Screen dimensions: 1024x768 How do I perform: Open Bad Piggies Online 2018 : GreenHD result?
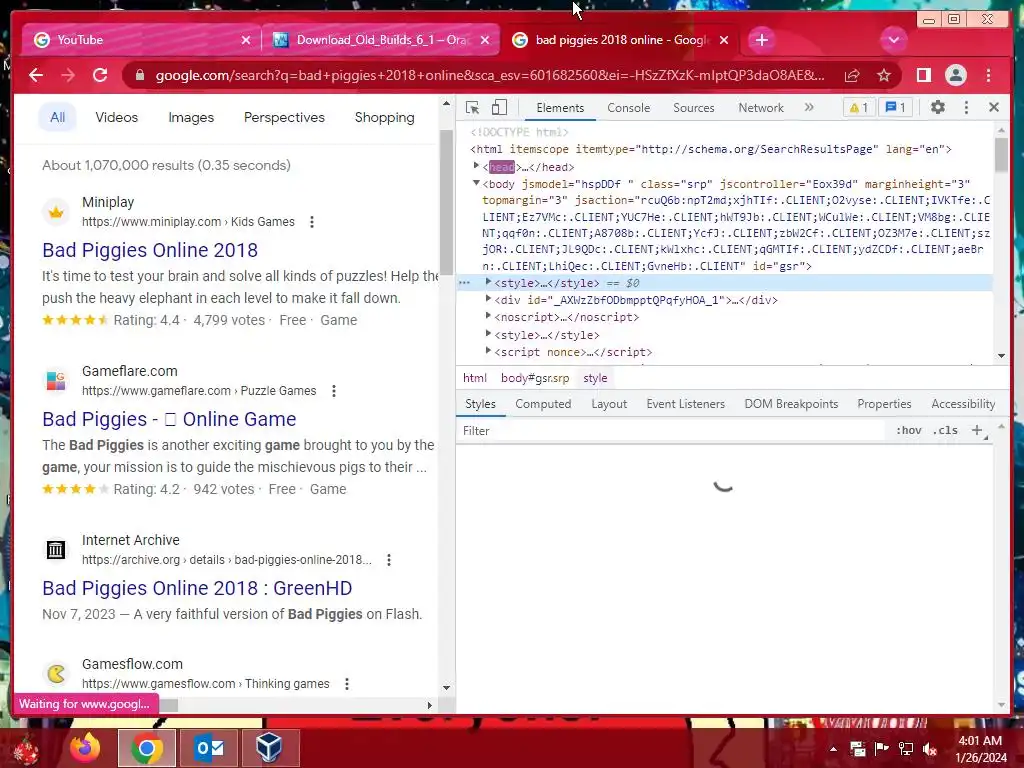(x=197, y=588)
